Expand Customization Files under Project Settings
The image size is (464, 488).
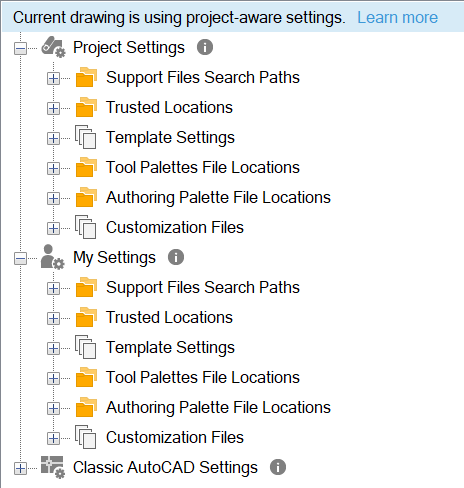(x=53, y=229)
